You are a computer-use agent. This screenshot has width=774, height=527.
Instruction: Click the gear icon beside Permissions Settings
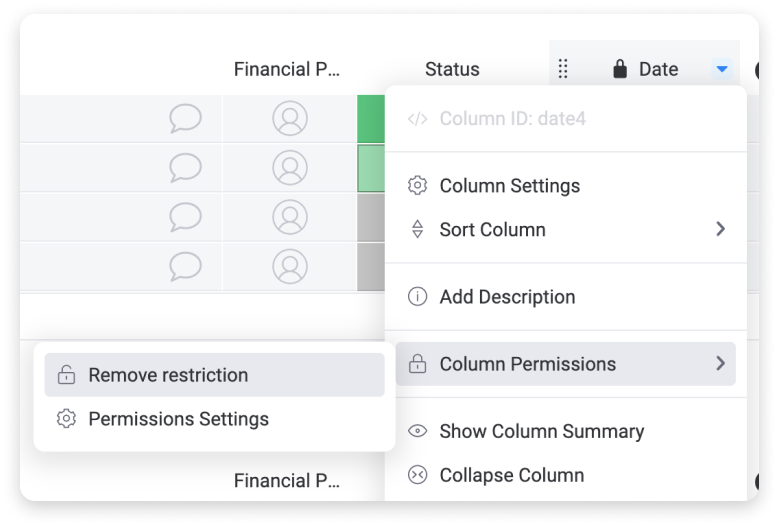pyautogui.click(x=66, y=418)
